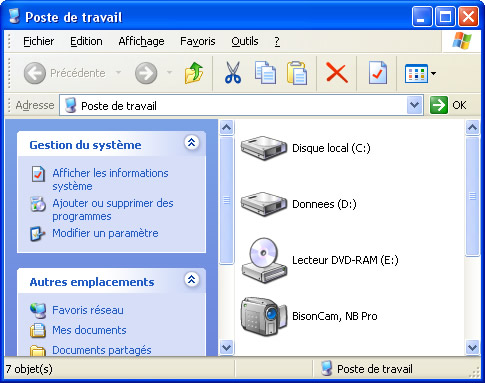Collapse the Gestion du système panel
The image size is (485, 383).
click(192, 143)
